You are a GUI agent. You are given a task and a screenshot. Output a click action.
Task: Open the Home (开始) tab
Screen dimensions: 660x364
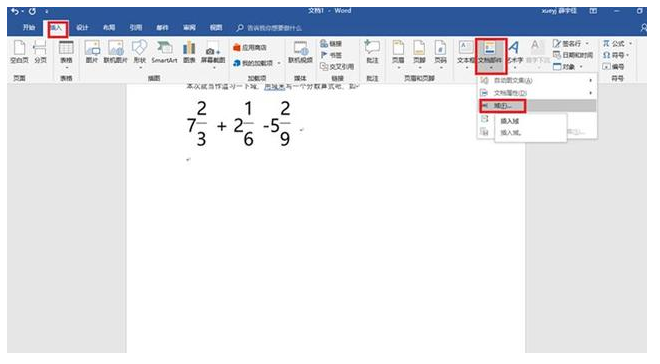pos(29,28)
